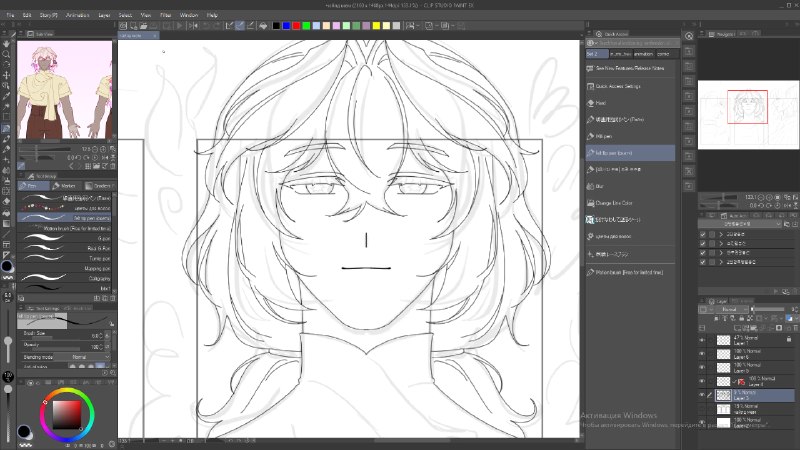Viewport: 800px width, 450px height.
Task: Open the layer blending mode Normal dropdown
Action: point(732,309)
